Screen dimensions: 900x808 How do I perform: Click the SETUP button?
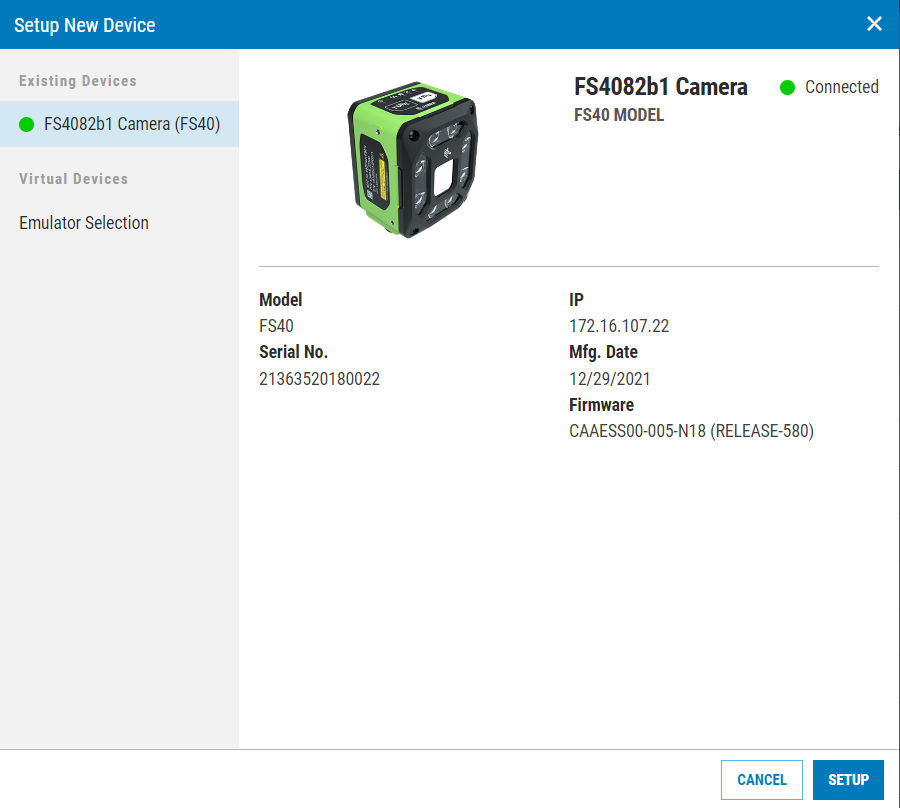pos(848,779)
